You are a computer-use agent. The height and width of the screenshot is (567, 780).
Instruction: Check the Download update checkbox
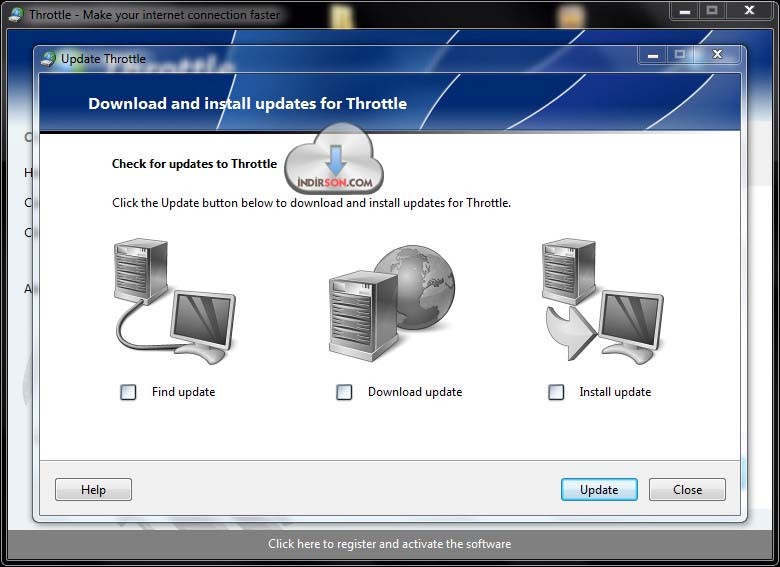coord(344,392)
